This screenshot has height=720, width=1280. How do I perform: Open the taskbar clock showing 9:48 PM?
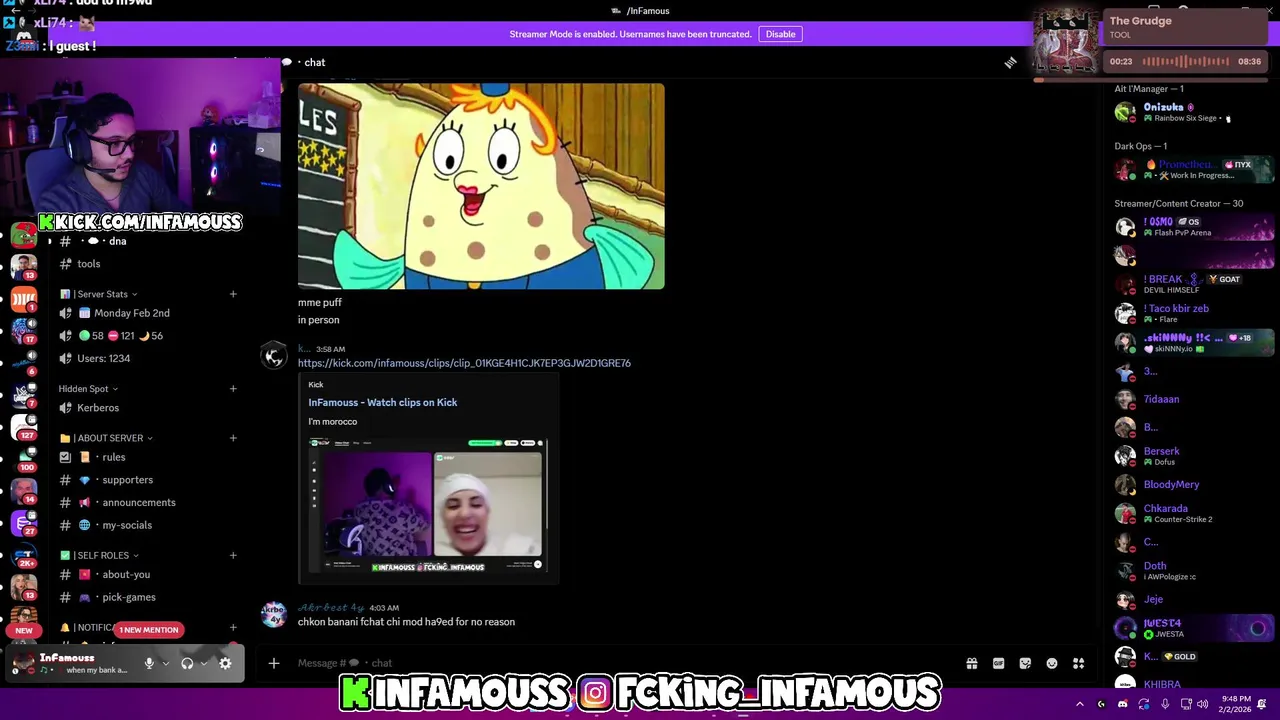click(1234, 704)
